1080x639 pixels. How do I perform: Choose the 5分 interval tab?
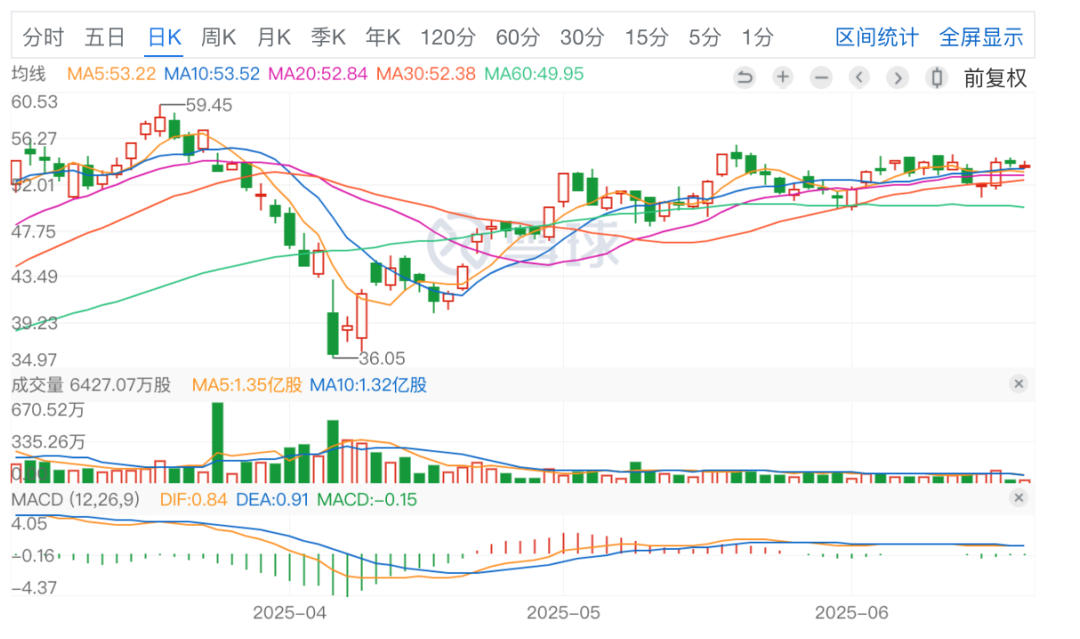tap(705, 37)
